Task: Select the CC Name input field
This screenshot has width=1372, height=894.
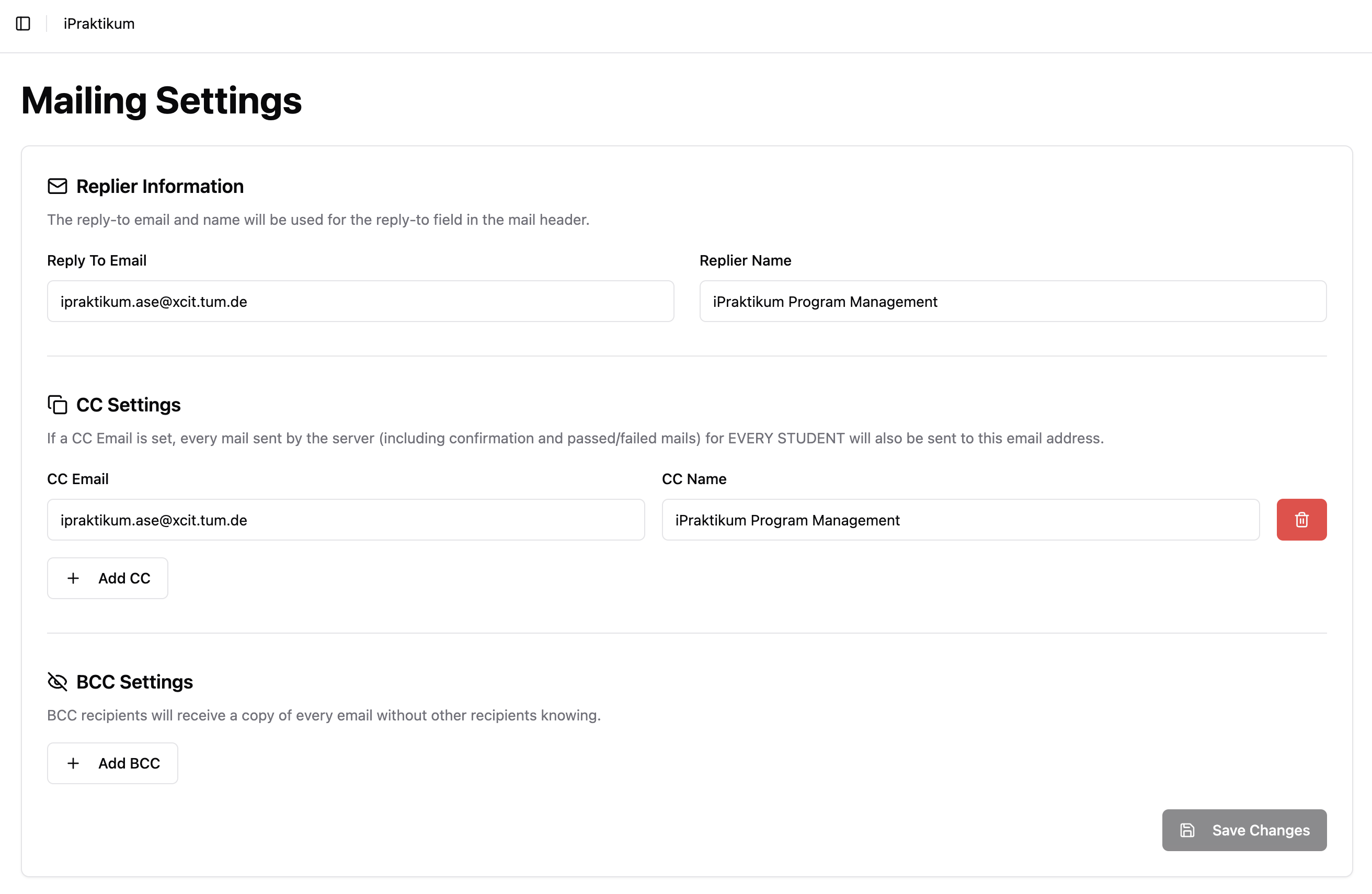Action: coord(961,519)
